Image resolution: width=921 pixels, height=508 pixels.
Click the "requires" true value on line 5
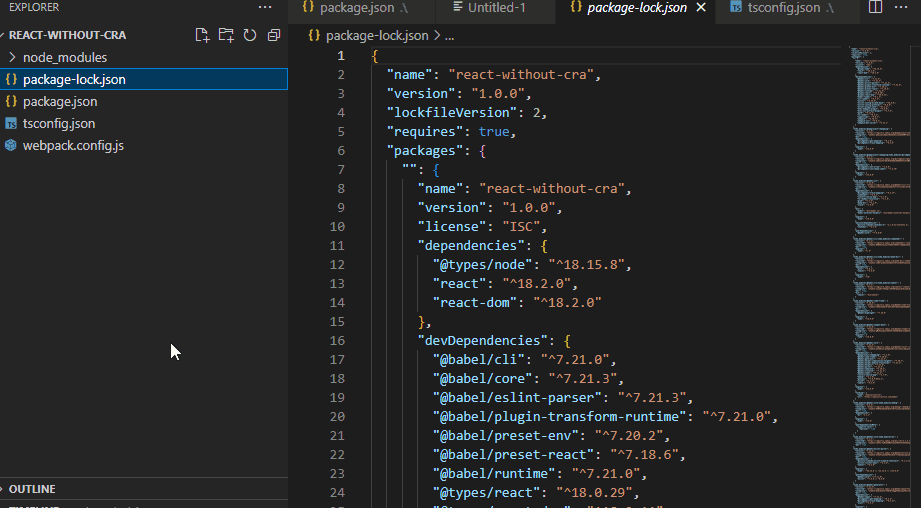point(494,132)
